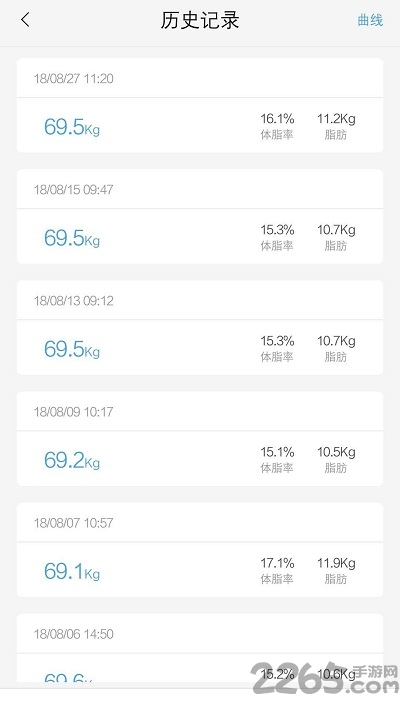Select the 18/08/15 09:47 record header
This screenshot has width=400, height=711.
(200, 189)
